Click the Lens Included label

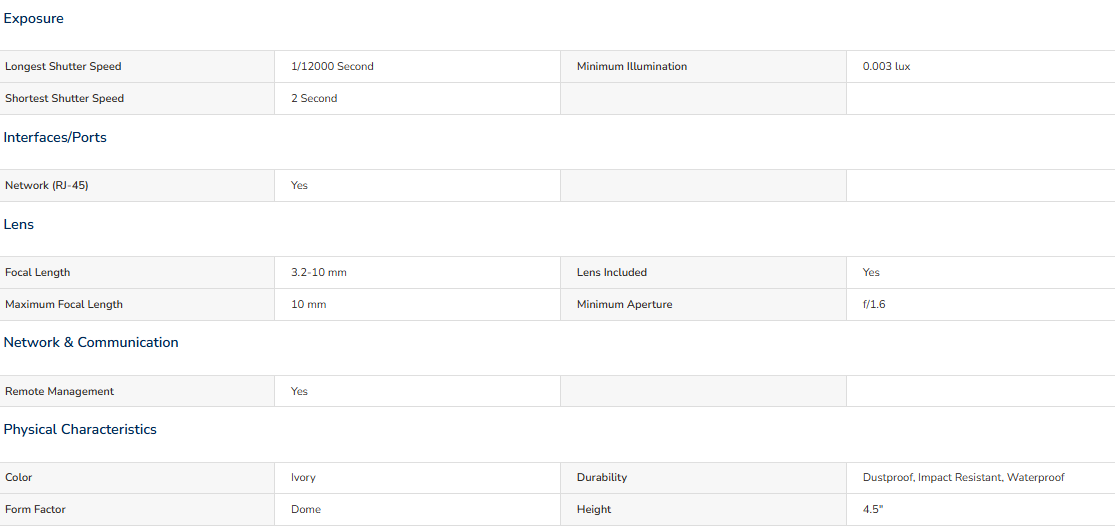click(x=612, y=272)
